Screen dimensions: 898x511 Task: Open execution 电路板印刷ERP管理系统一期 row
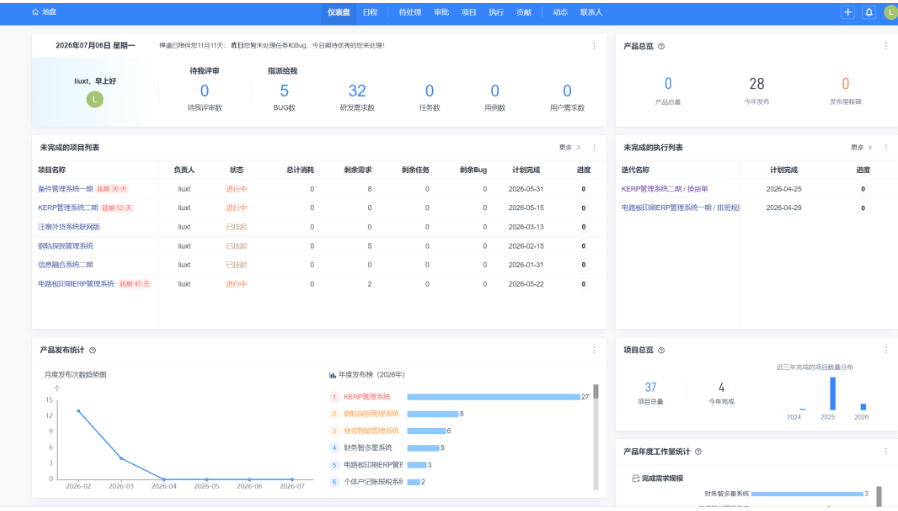[680, 208]
